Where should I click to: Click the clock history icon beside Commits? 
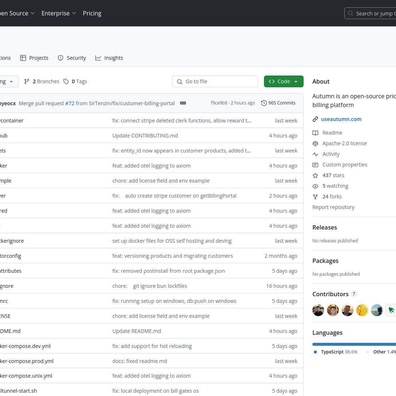tap(264, 103)
